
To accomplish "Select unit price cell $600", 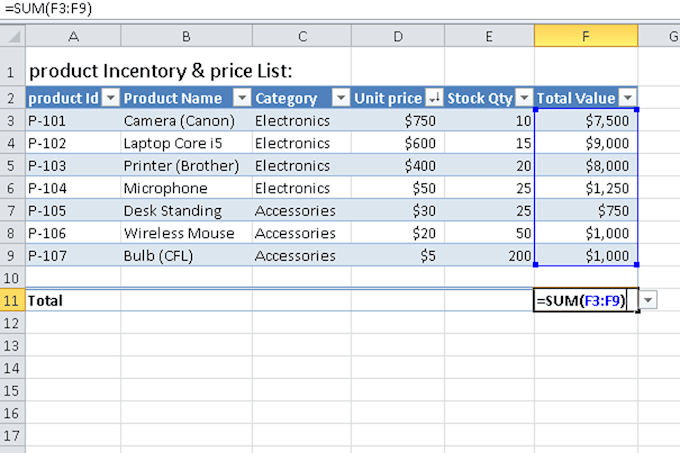I will click(x=398, y=143).
